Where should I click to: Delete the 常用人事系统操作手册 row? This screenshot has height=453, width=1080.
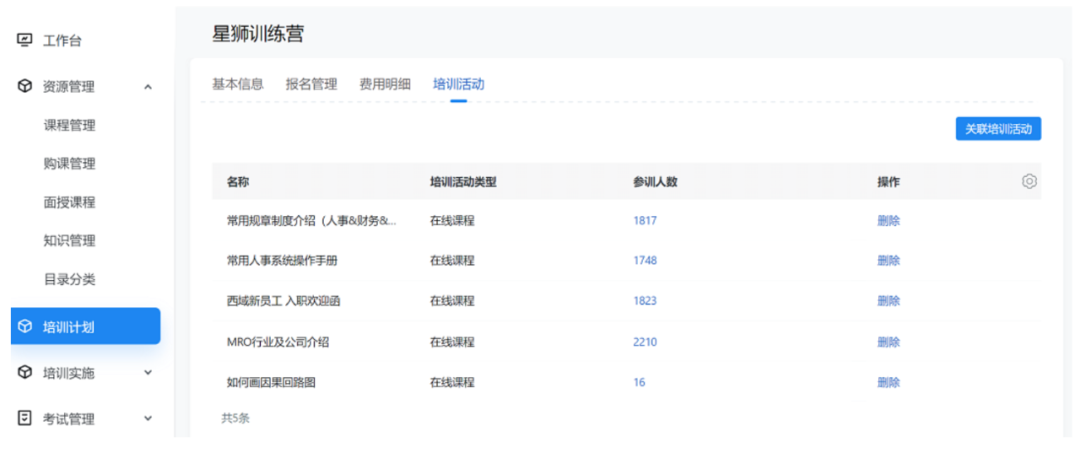click(888, 261)
